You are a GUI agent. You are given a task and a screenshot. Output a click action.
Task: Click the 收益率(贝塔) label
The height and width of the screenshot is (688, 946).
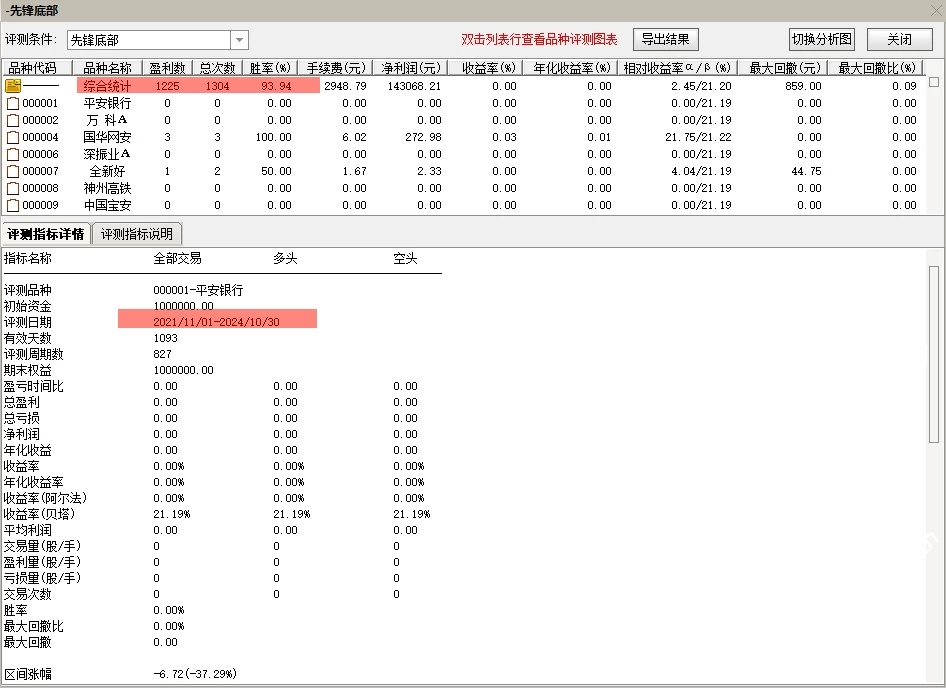39,514
